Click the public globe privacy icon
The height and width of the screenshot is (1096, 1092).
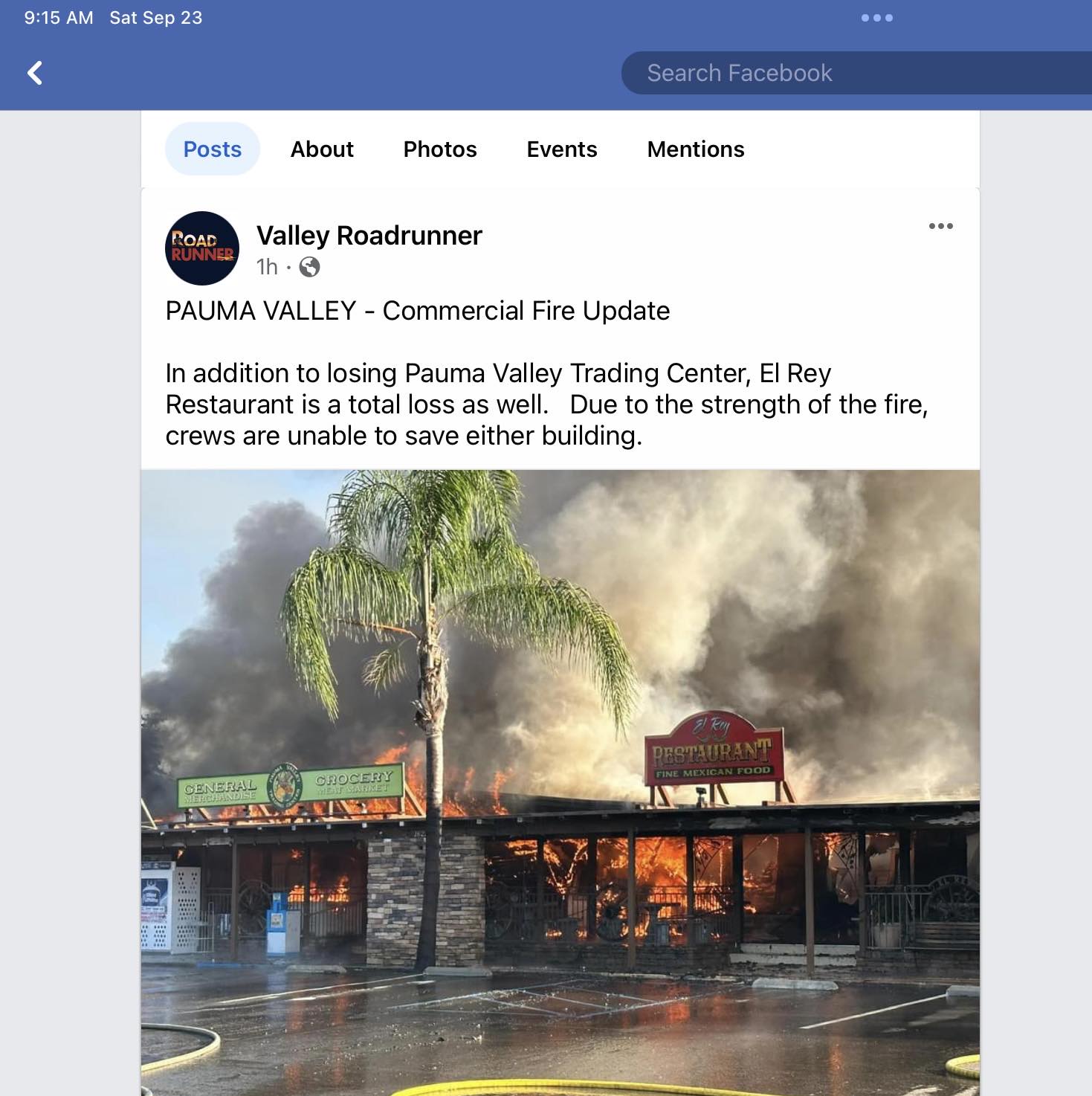(x=309, y=267)
